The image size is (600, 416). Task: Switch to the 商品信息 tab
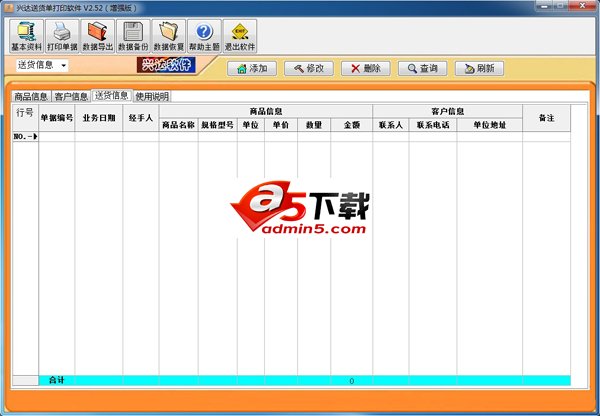(31, 96)
